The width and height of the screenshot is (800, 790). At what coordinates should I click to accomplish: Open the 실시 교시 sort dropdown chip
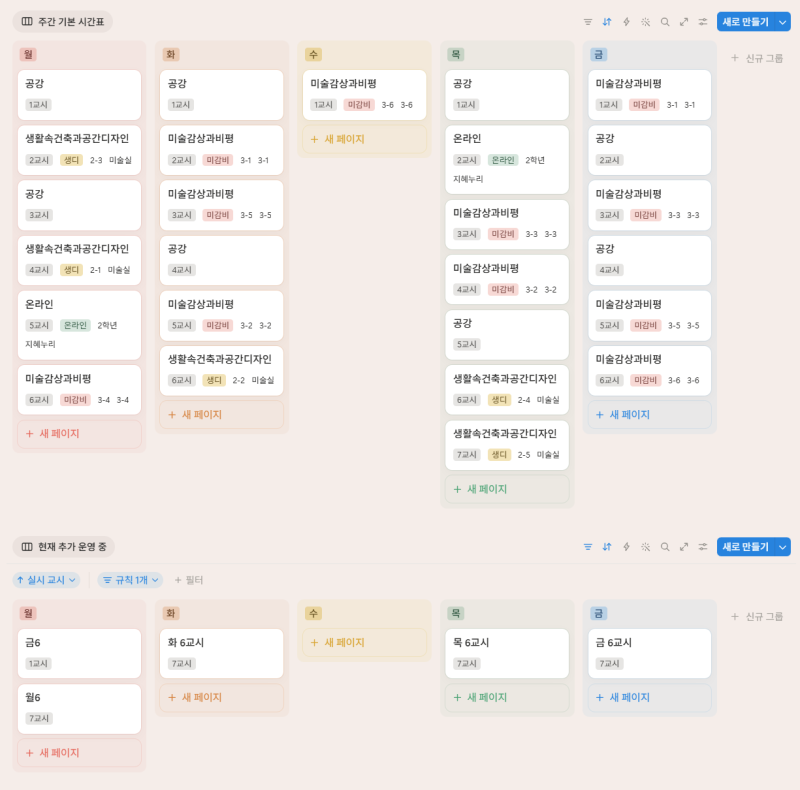pyautogui.click(x=46, y=580)
